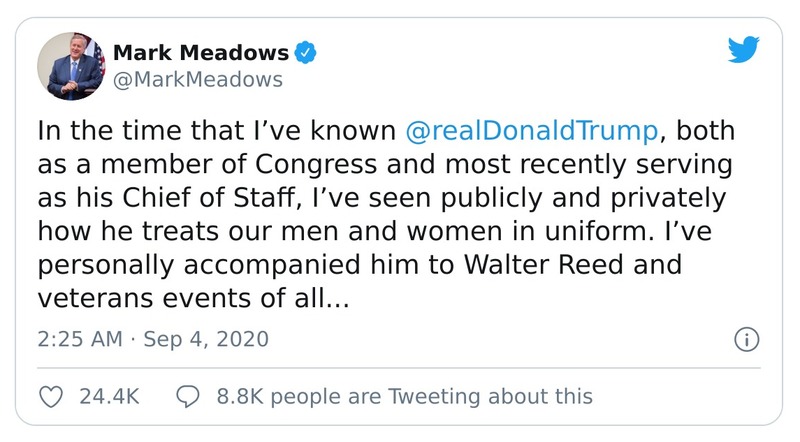Click the "Mark Meadows" display name
800x442 pixels.
click(202, 52)
